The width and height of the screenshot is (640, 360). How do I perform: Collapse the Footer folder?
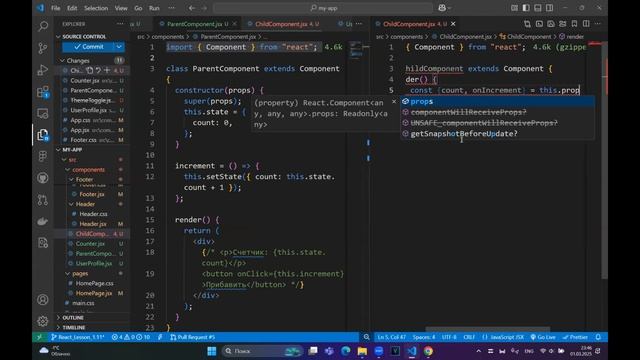71,180
